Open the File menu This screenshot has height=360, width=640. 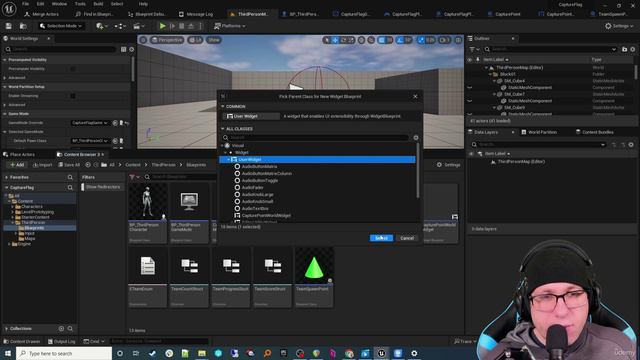click(x=25, y=4)
